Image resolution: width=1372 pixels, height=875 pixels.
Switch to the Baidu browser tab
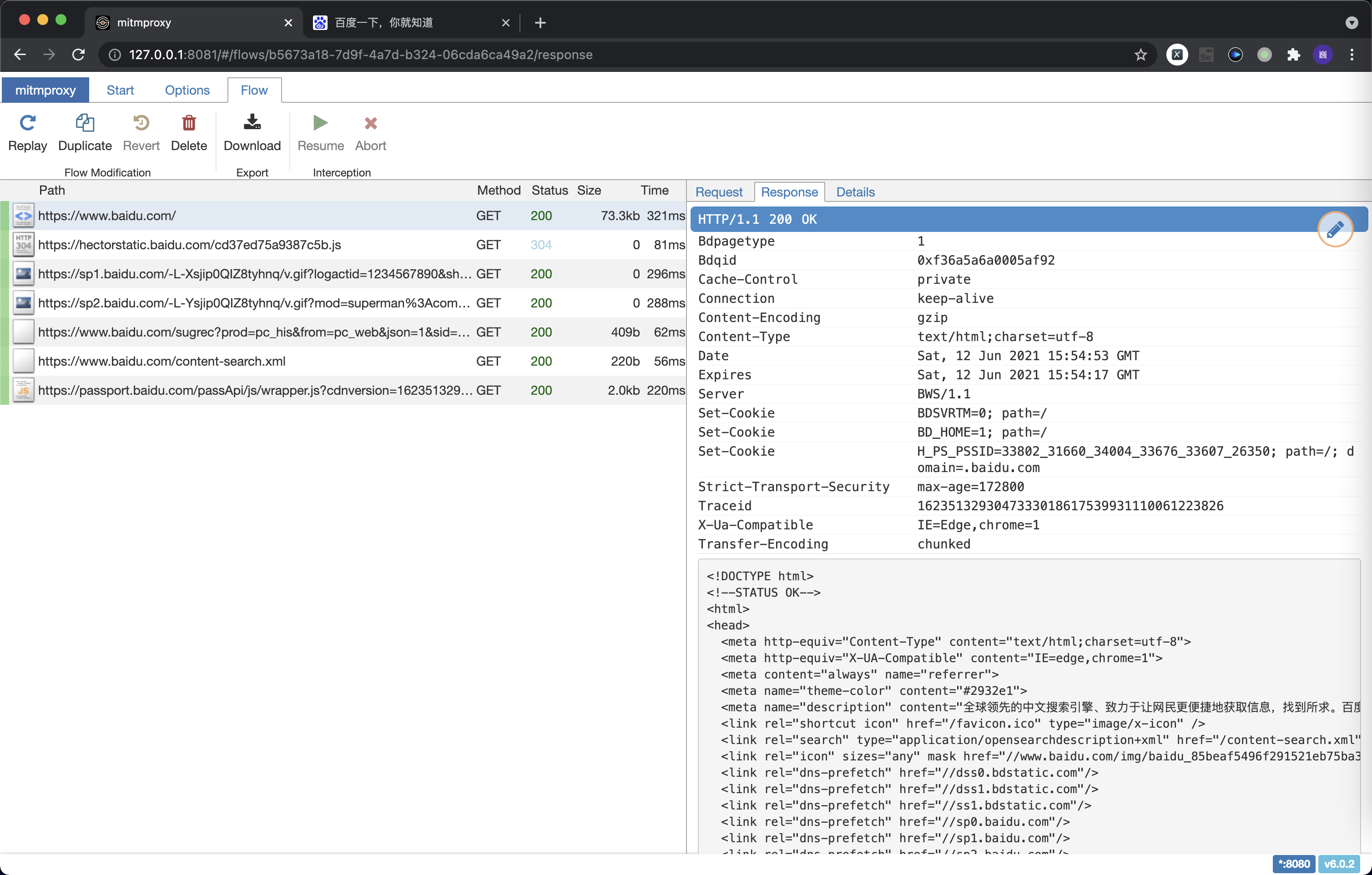pyautogui.click(x=411, y=23)
